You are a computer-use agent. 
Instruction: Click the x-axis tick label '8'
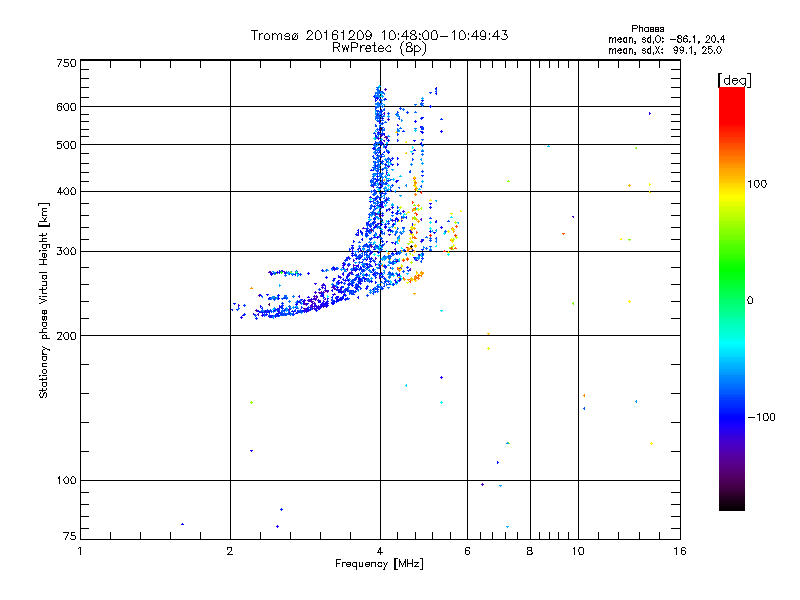click(x=530, y=551)
